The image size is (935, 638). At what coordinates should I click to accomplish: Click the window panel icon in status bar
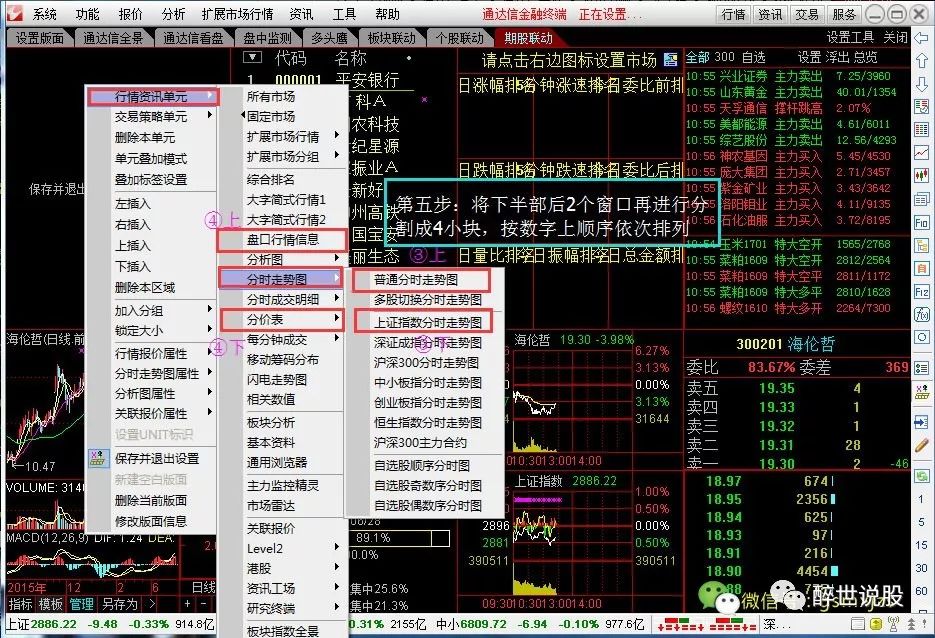(x=858, y=624)
